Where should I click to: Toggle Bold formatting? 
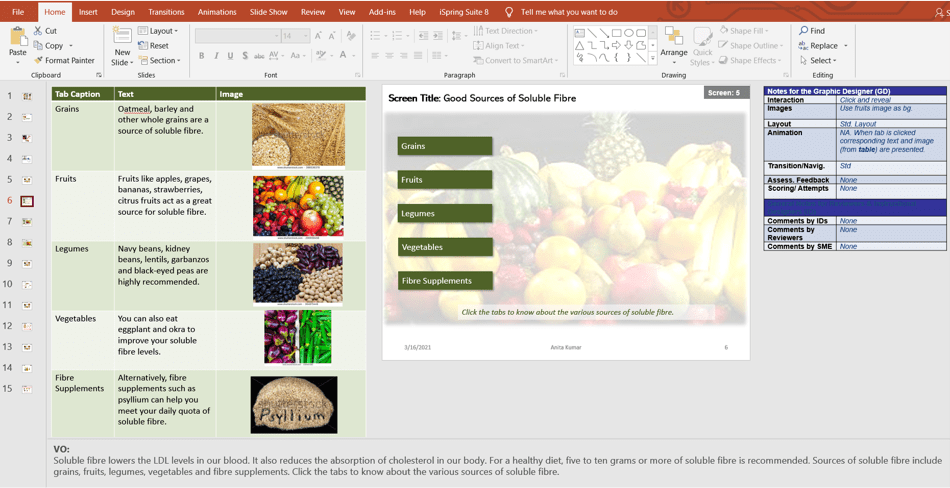(201, 56)
